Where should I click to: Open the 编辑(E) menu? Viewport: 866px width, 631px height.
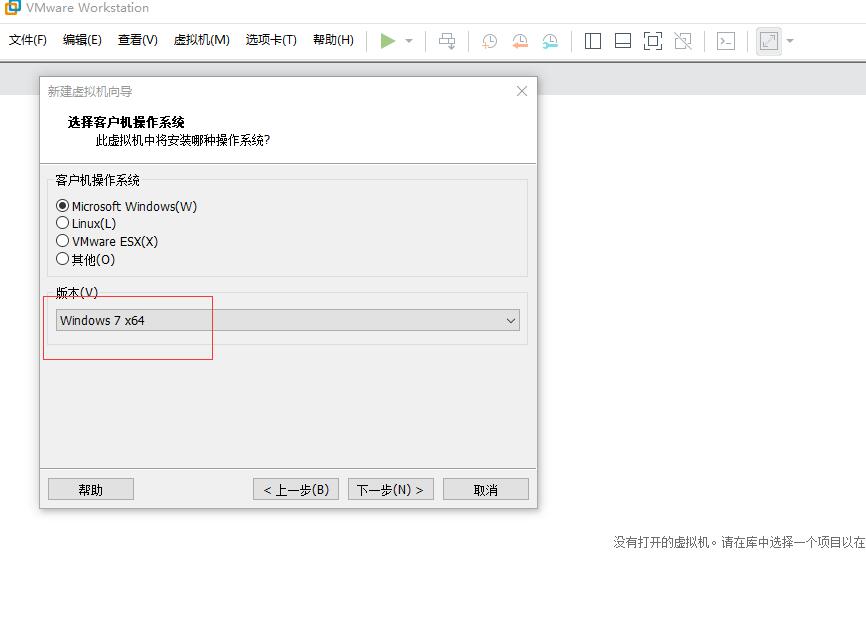click(82, 40)
